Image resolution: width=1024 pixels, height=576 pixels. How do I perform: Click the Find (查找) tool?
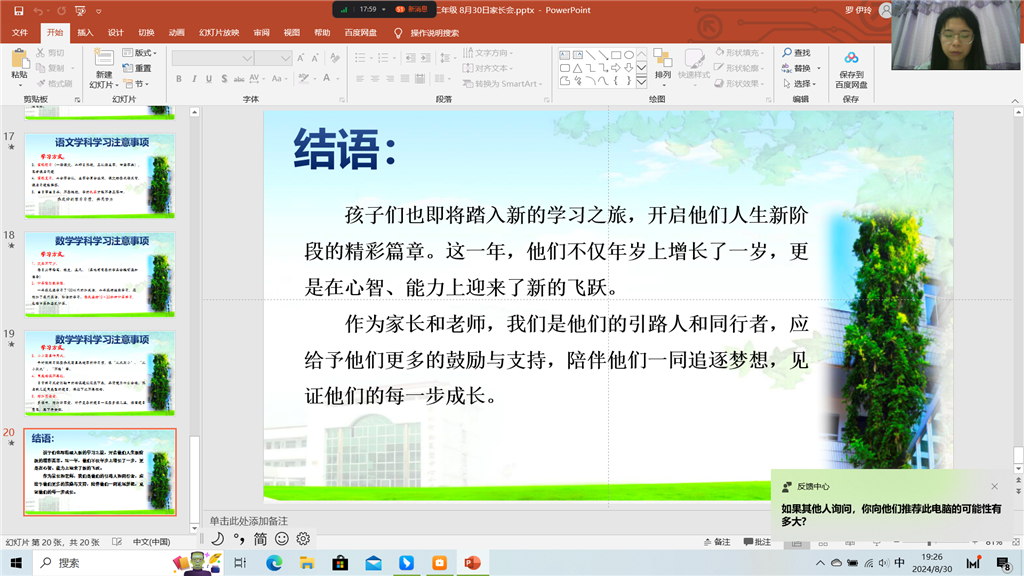coord(797,53)
